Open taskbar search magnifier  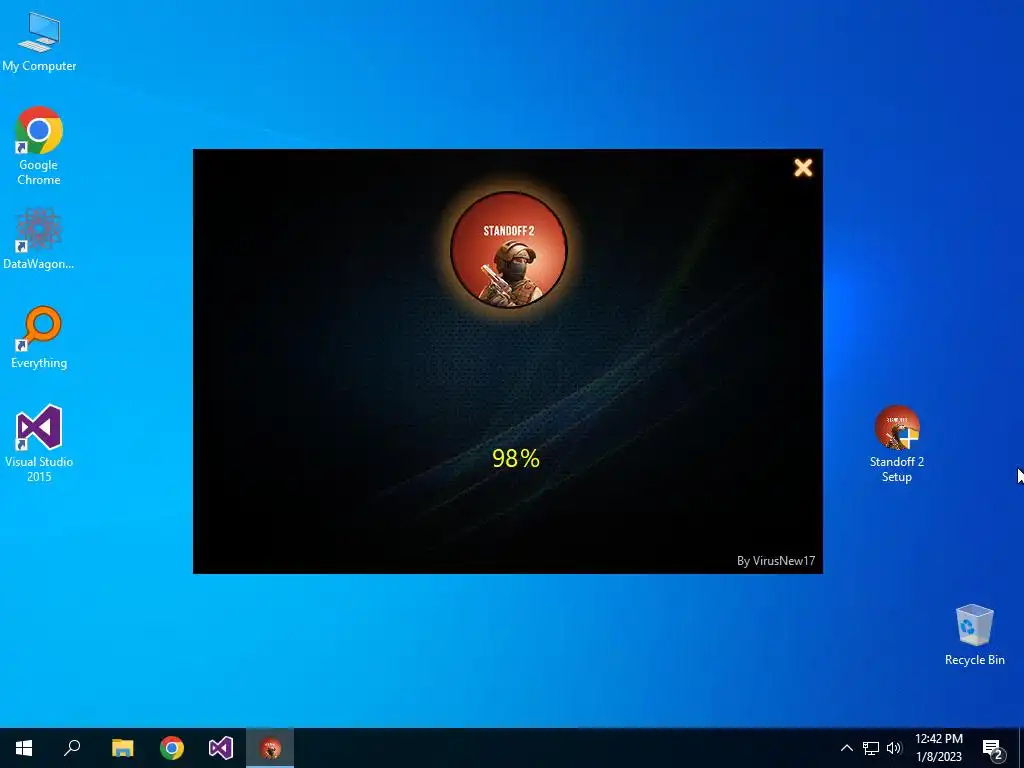tap(72, 748)
